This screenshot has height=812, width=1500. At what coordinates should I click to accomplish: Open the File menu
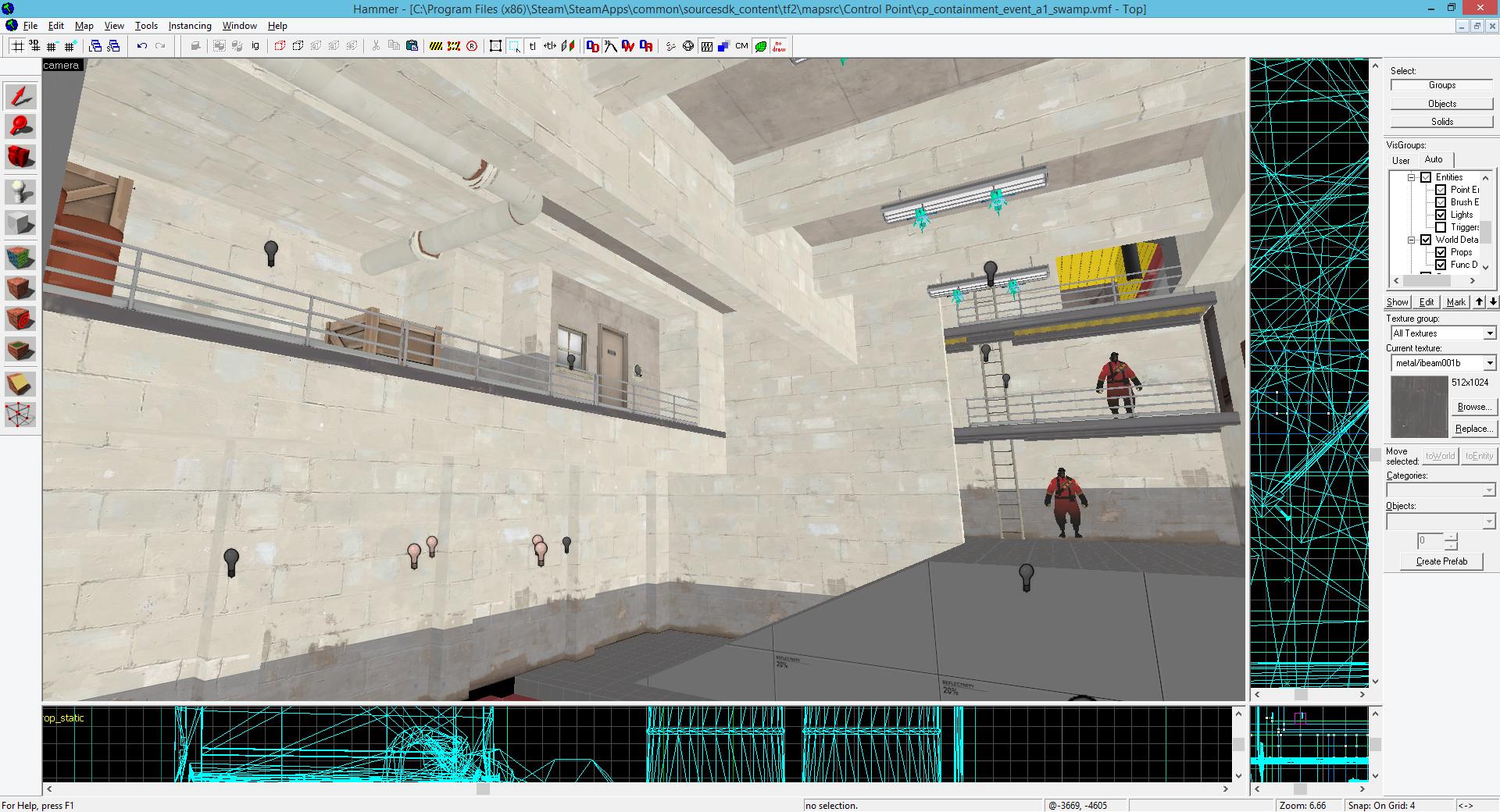tap(30, 26)
